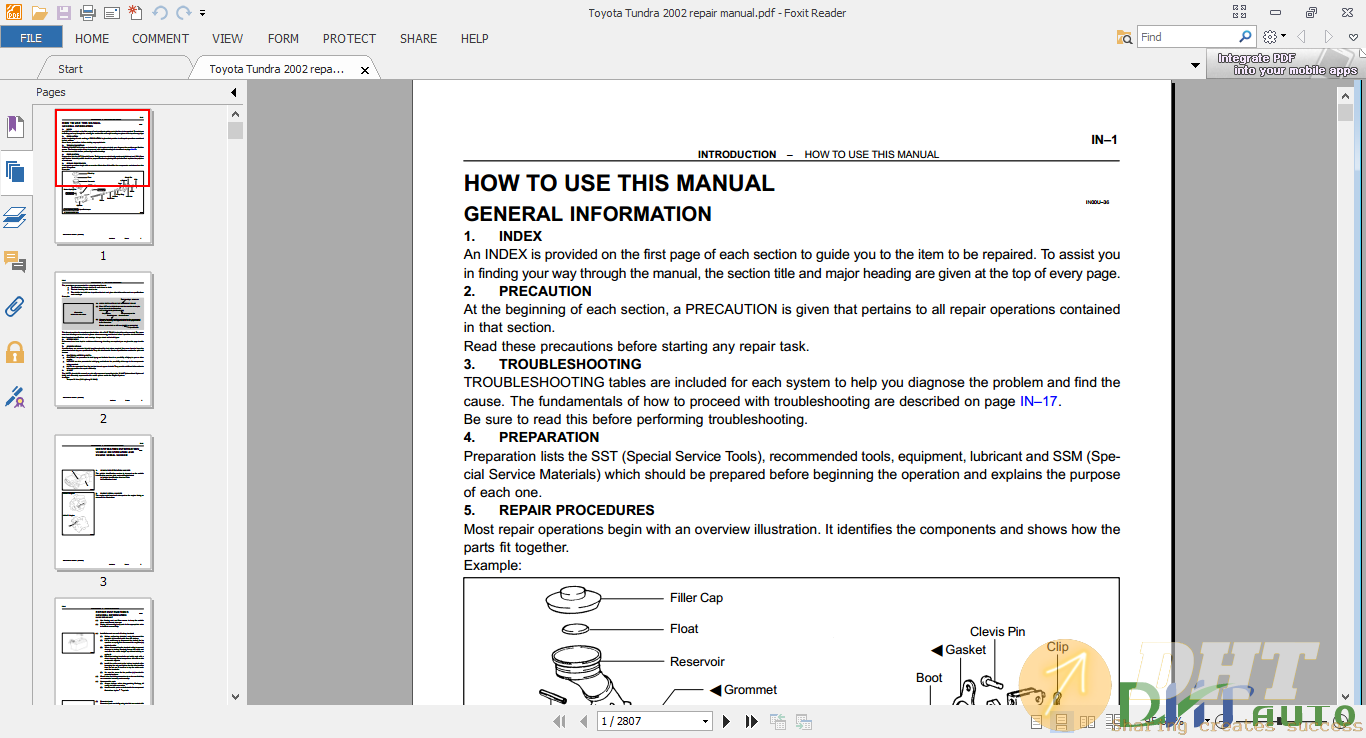The image size is (1366, 738).
Task: Click the 'HOW TO USE THIS MANUAL' heading
Action: 619,183
